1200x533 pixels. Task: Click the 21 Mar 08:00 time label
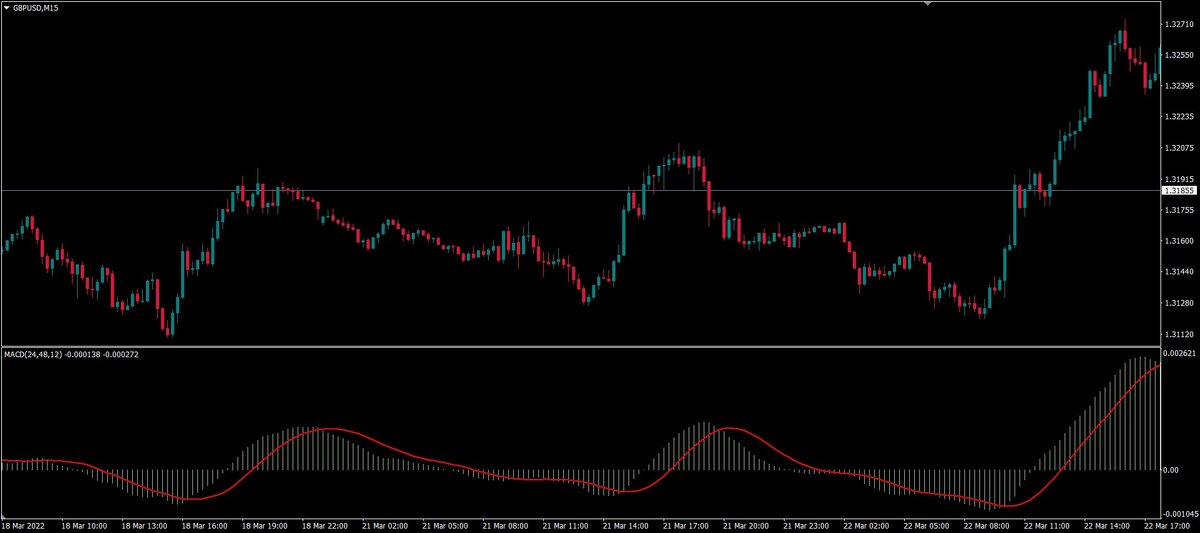504,525
